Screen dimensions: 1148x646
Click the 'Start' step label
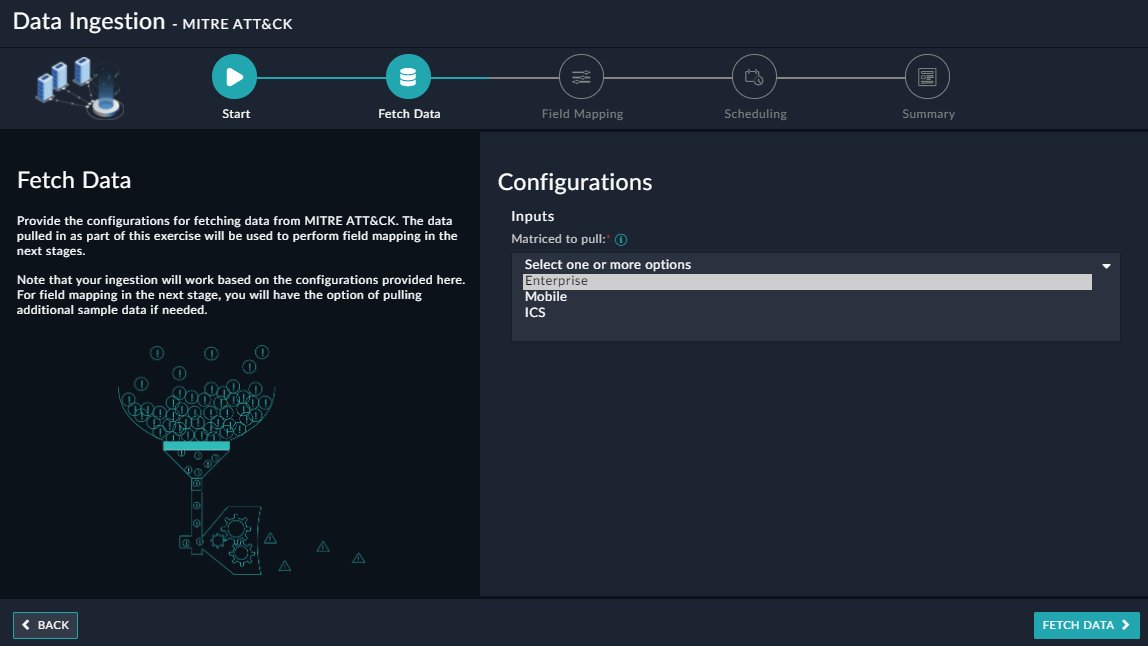[236, 114]
